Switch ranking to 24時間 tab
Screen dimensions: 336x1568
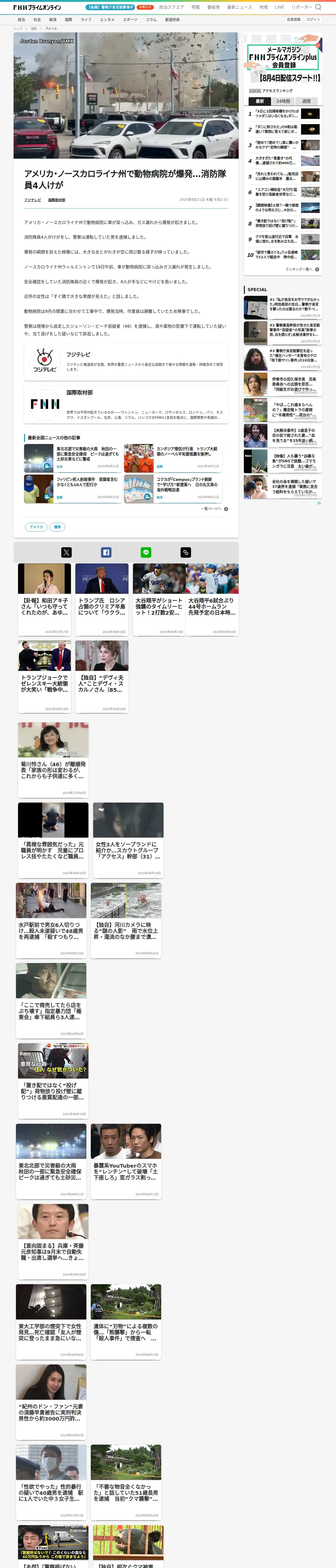[x=283, y=101]
